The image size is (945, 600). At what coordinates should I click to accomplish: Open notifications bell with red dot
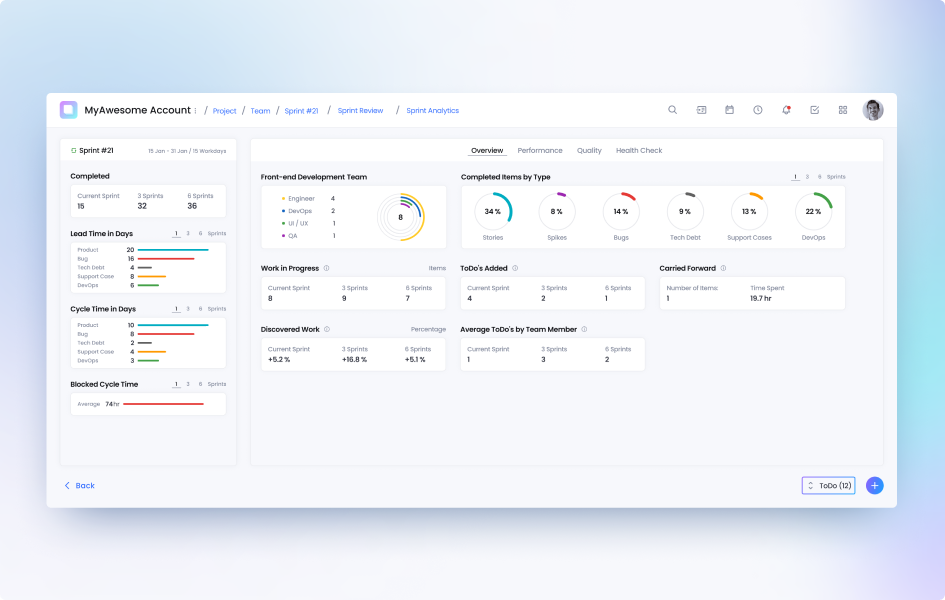pos(786,110)
